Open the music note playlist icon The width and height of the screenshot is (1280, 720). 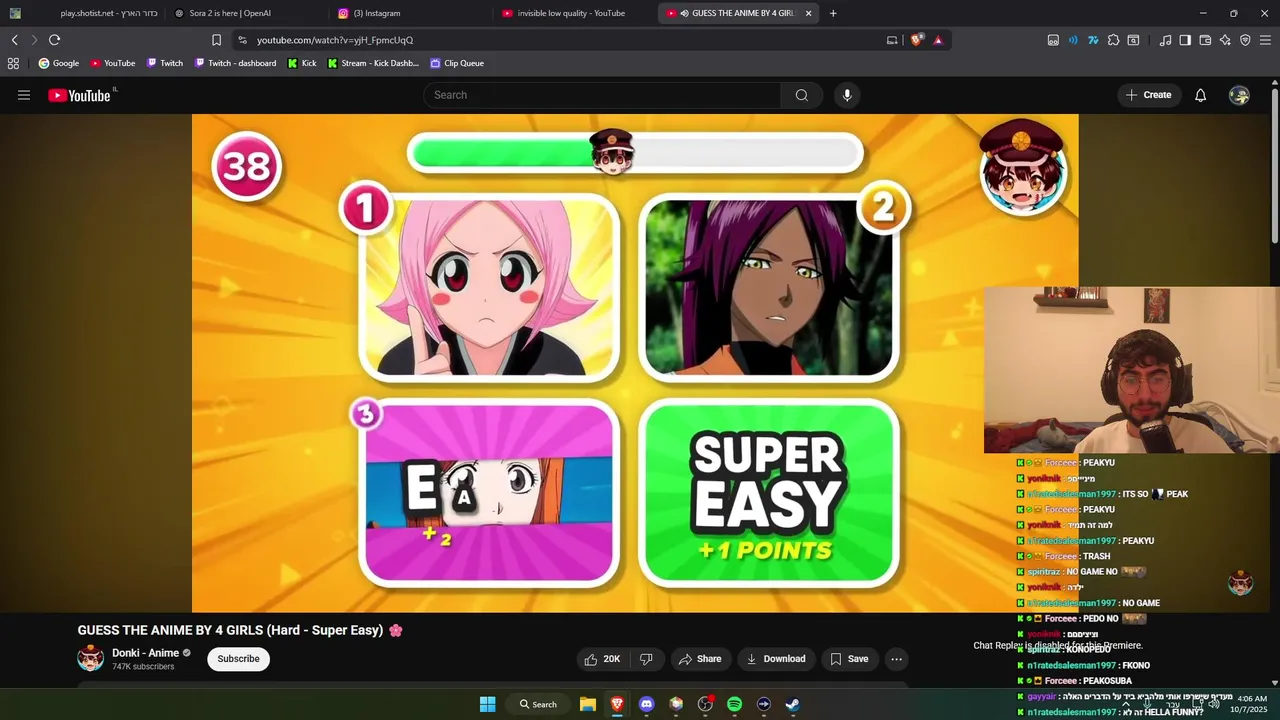(x=1165, y=40)
